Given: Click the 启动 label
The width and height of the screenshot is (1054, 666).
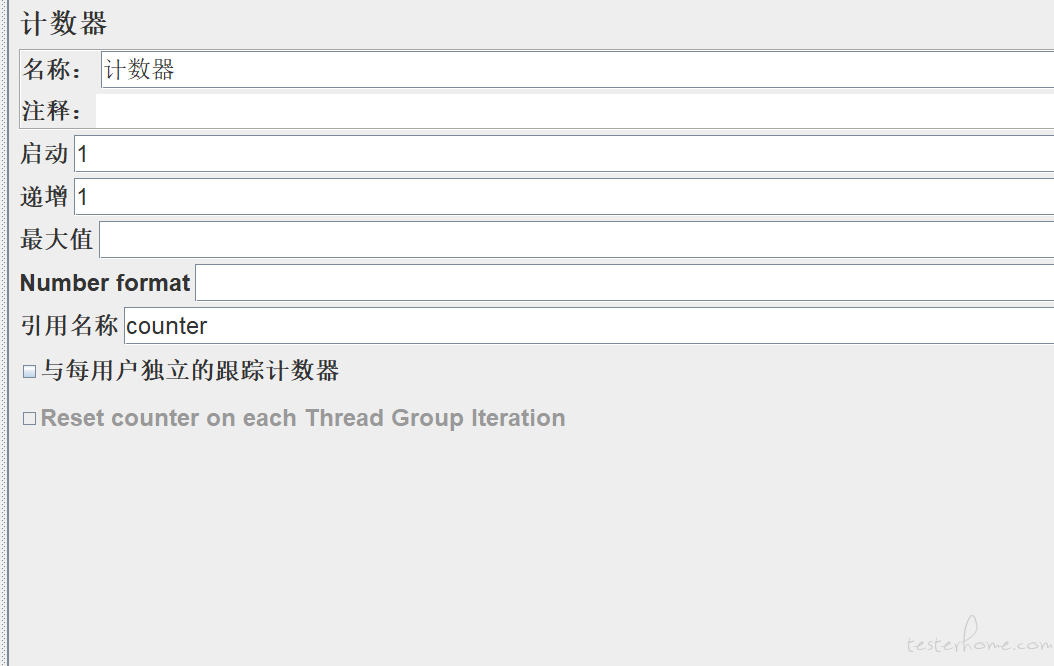Looking at the screenshot, I should (44, 154).
